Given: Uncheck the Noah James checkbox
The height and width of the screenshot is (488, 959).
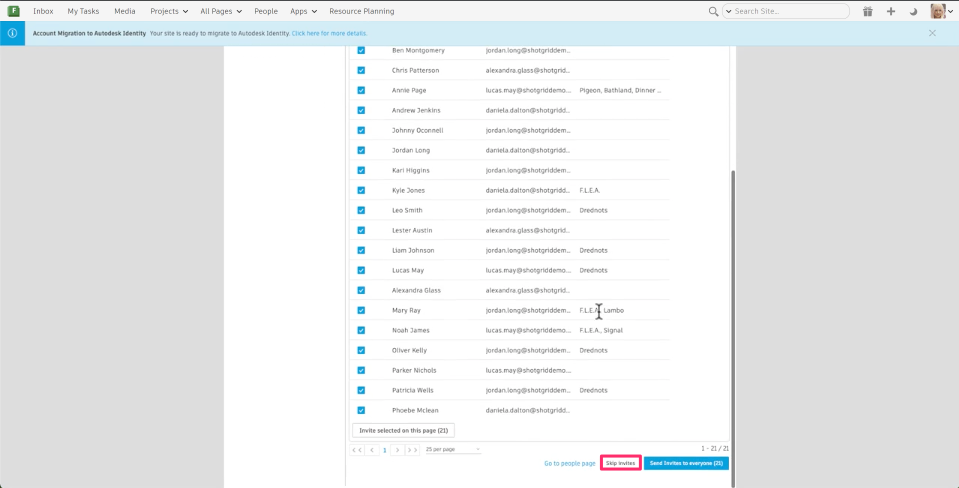Looking at the screenshot, I should click(361, 330).
